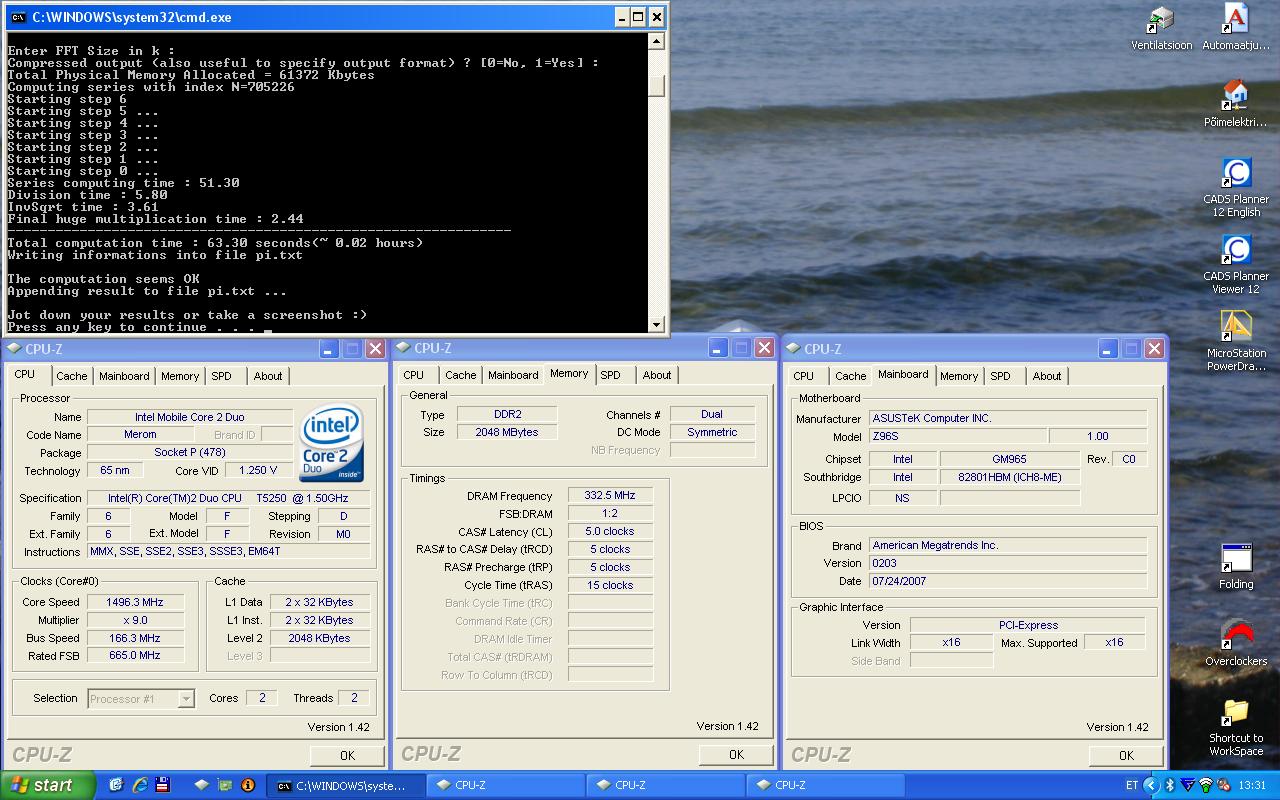The height and width of the screenshot is (800, 1280).
Task: Click OK in the CPU-Z memory window
Action: pyautogui.click(x=736, y=755)
